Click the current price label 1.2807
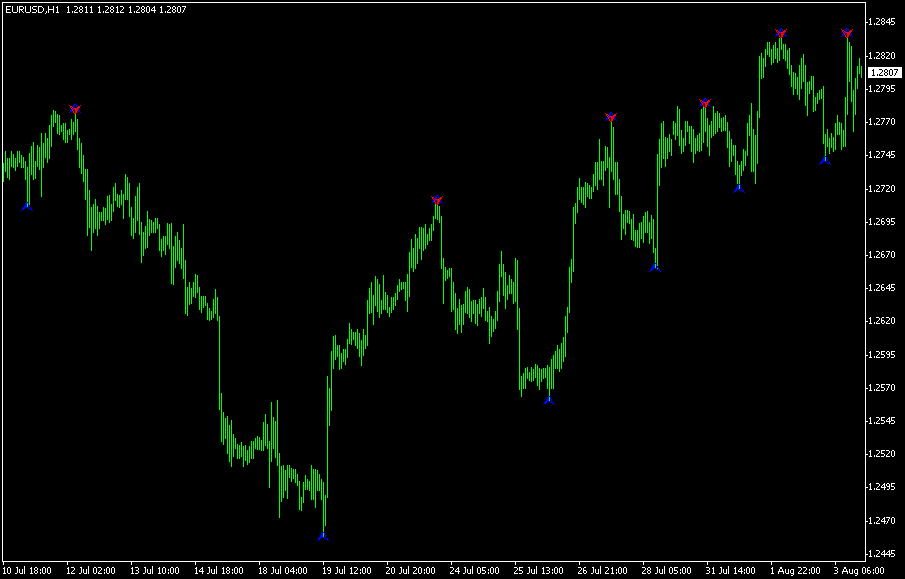 coord(884,72)
